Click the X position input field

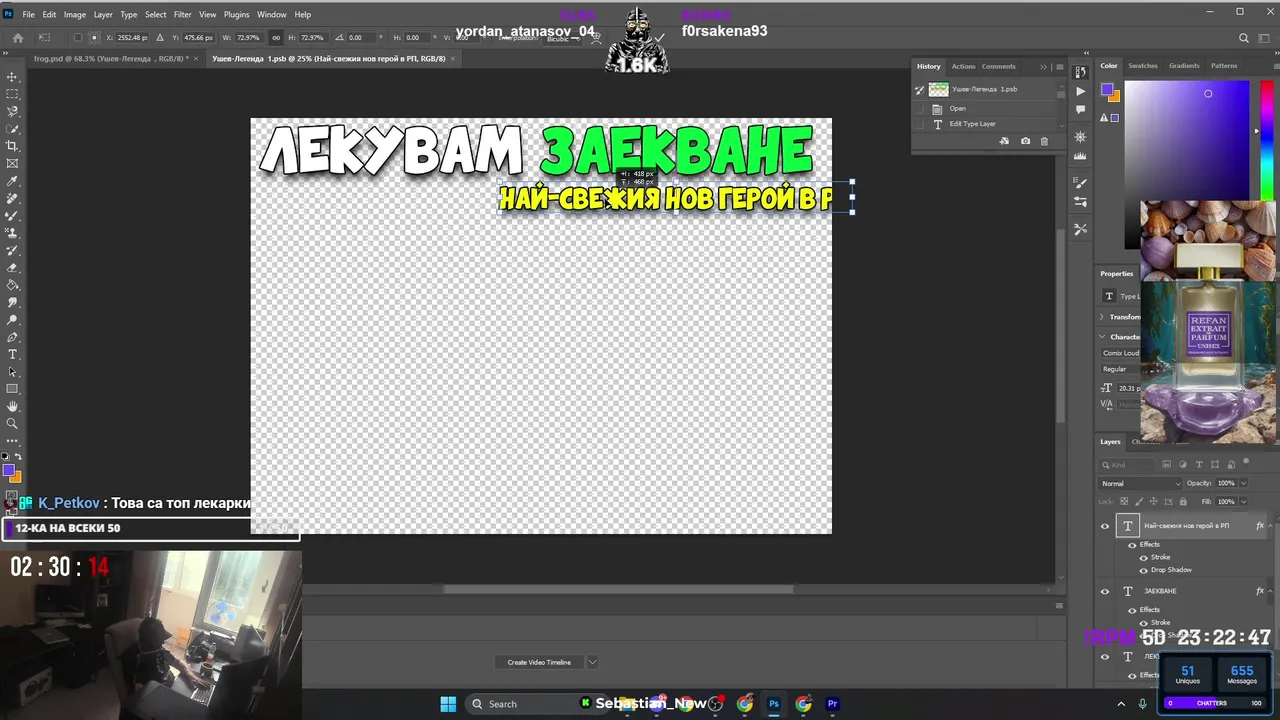[x=131, y=38]
